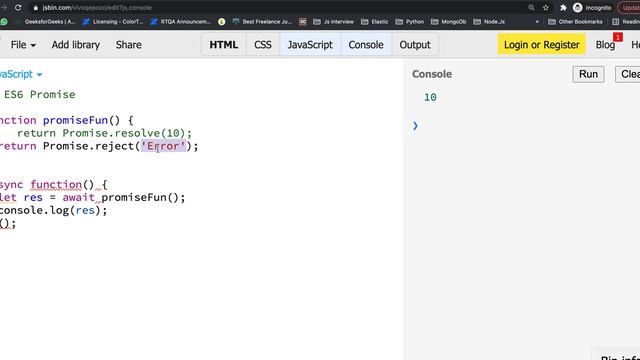Click the 10 output in console

coord(430,98)
